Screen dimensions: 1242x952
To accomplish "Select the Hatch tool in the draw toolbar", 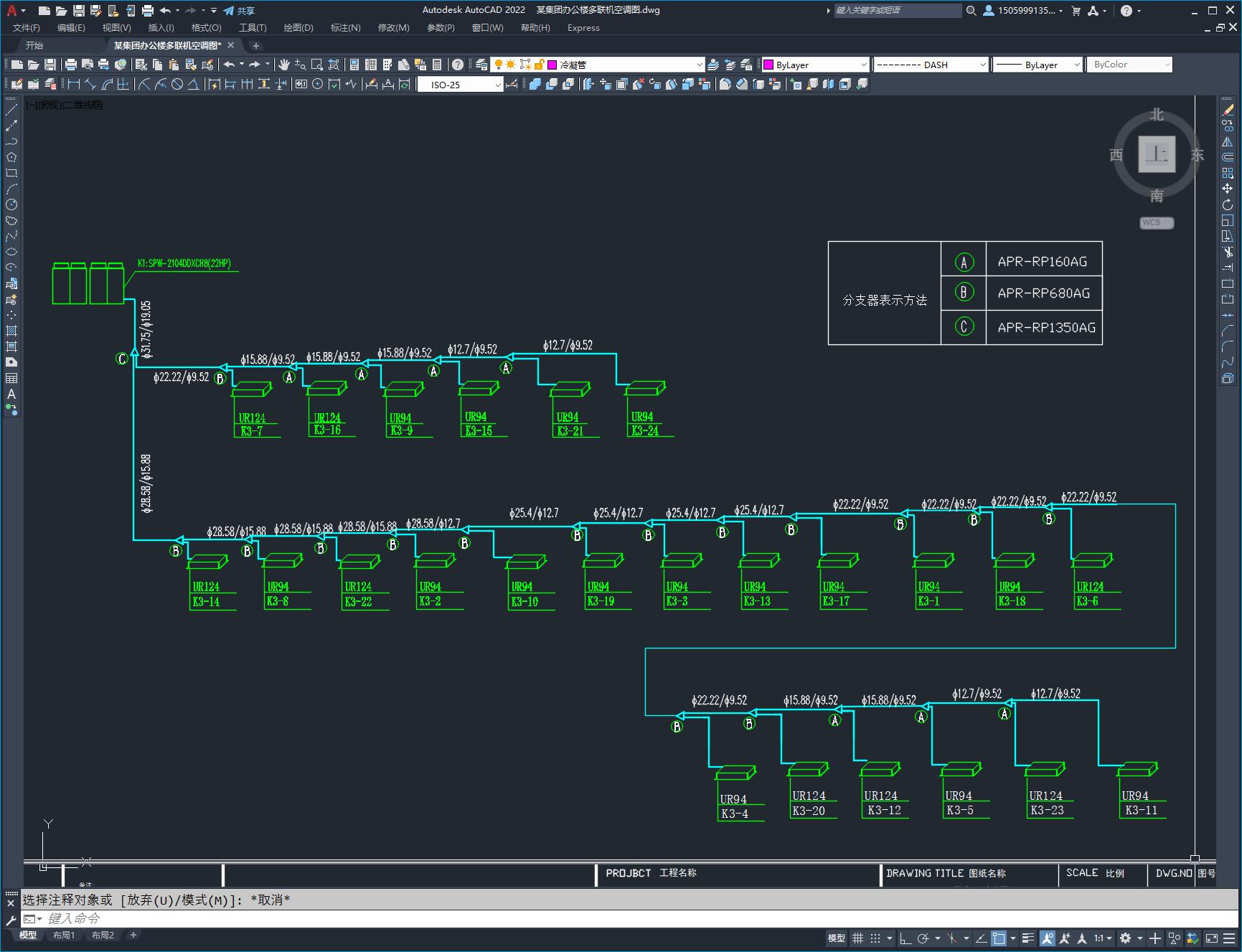I will [x=11, y=331].
